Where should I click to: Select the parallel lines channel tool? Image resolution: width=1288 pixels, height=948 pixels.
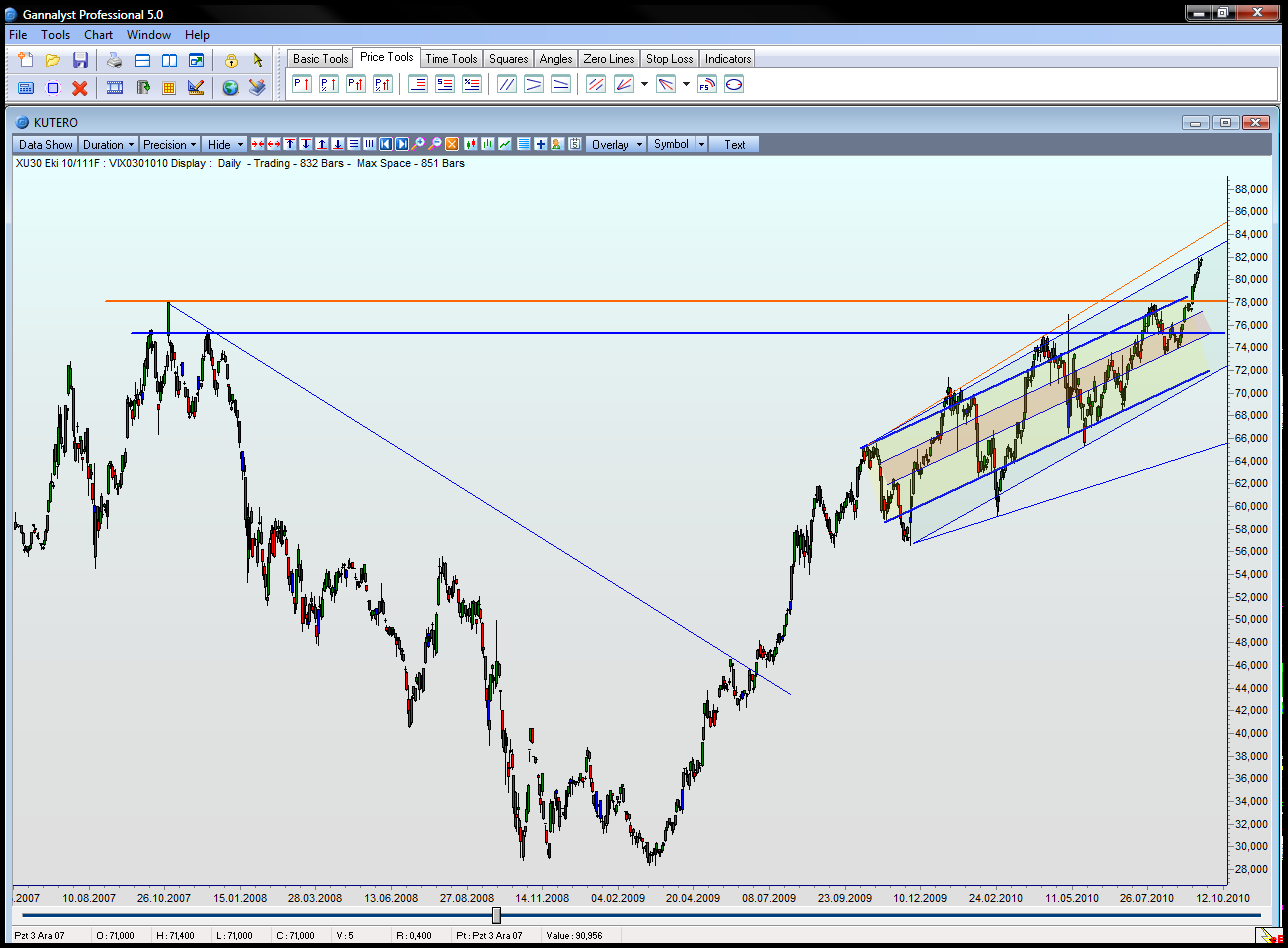click(507, 85)
